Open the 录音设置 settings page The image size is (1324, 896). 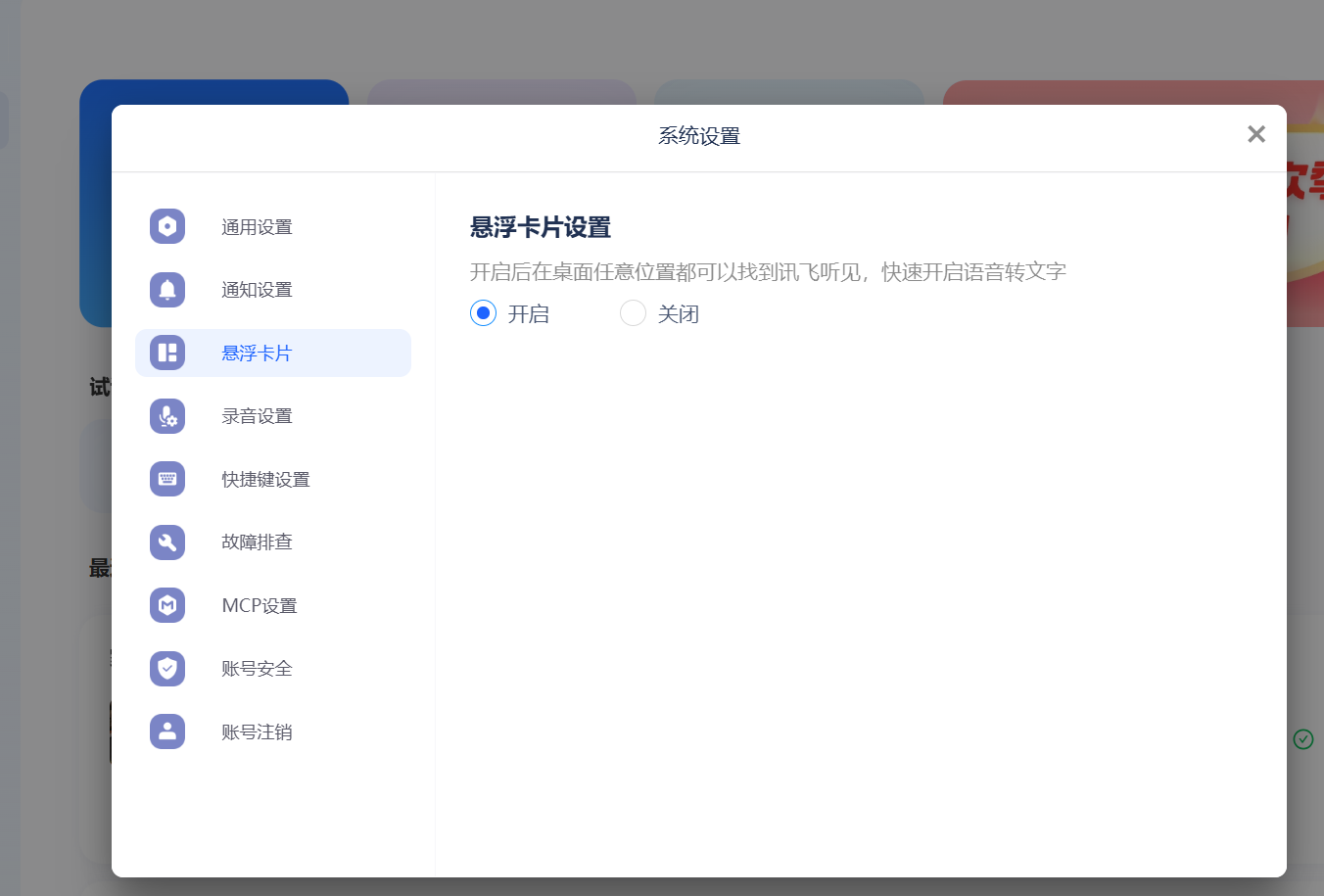[258, 416]
